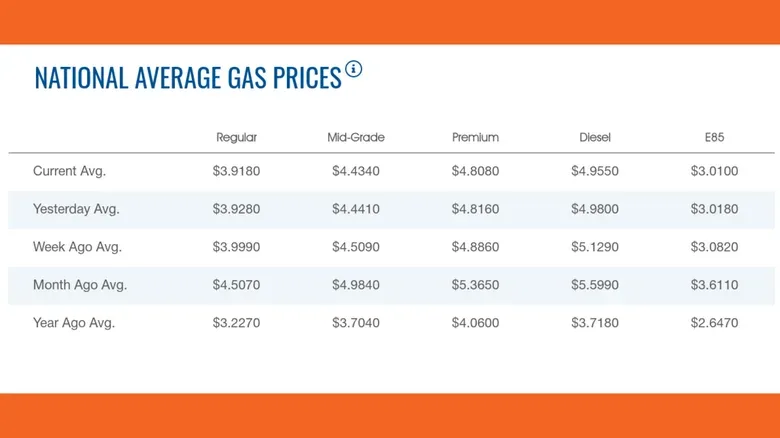The image size is (780, 438).
Task: Select month ago mid-grade price $4.9840
Action: pyautogui.click(x=356, y=285)
